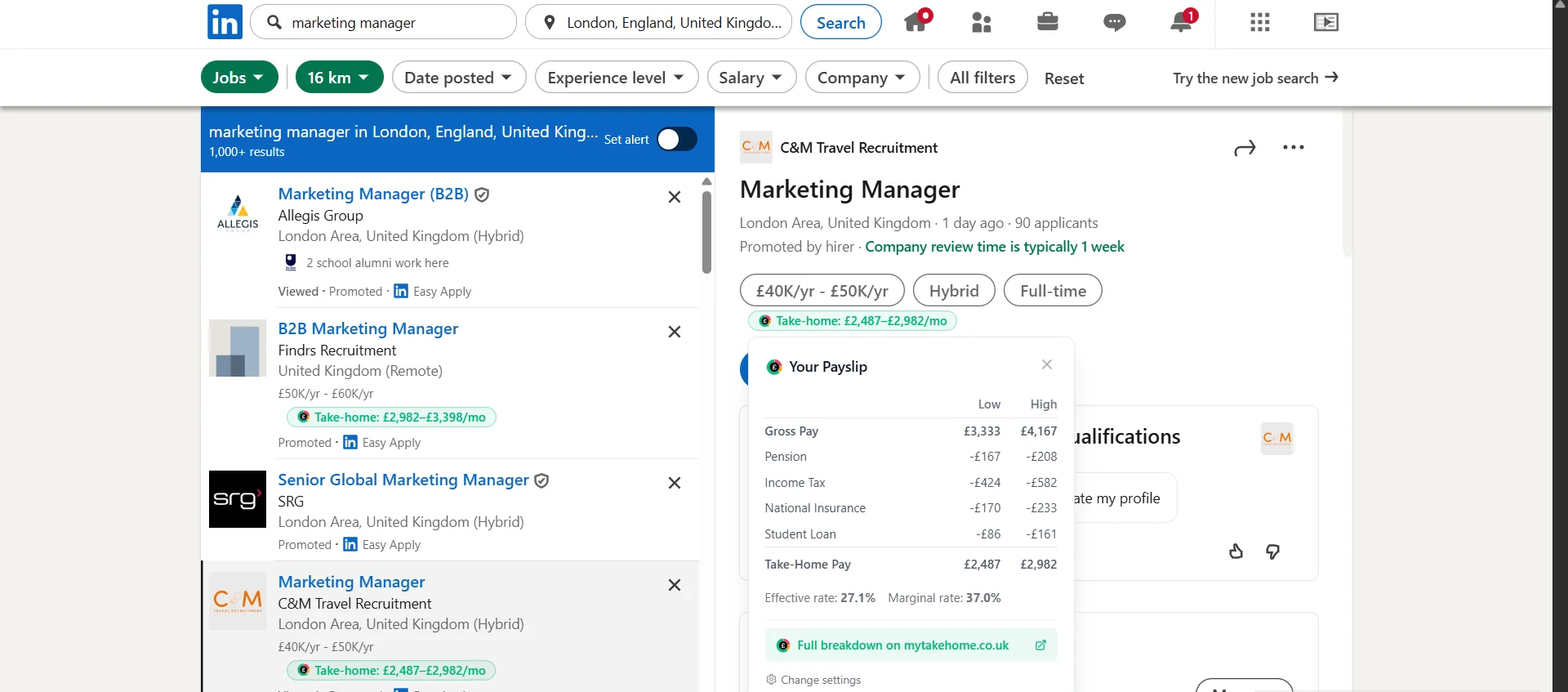1568x692 pixels.
Task: Click the C&M logo in job header
Action: coord(756,147)
